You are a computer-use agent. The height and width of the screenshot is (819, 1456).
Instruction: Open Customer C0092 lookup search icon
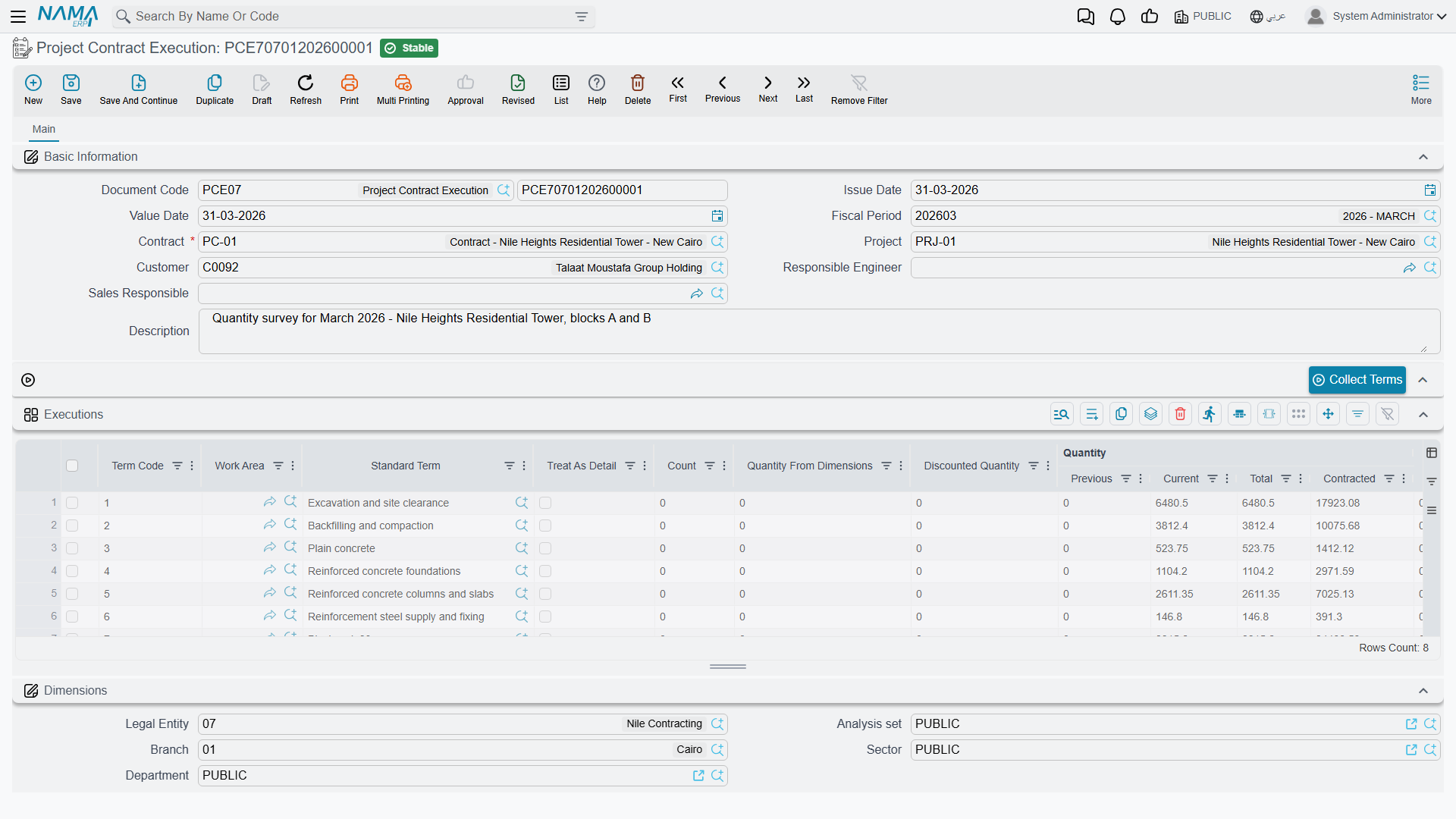click(x=717, y=268)
